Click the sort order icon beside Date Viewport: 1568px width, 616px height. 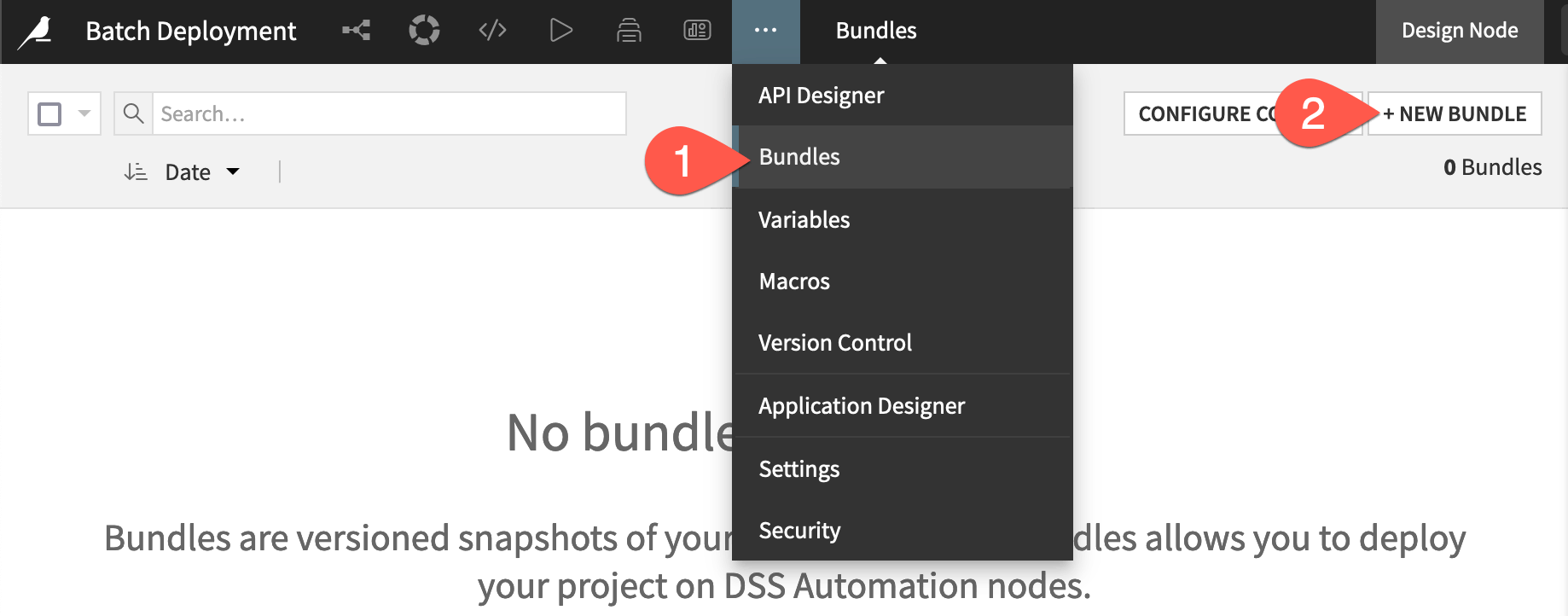click(x=136, y=171)
